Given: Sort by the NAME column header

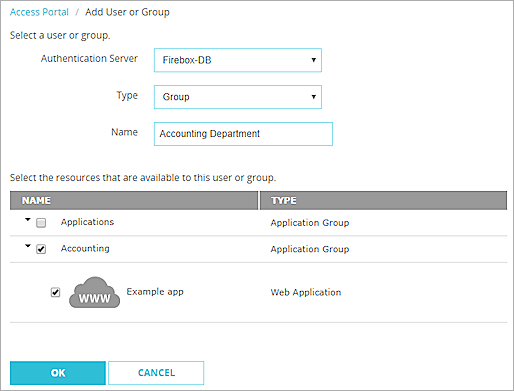Looking at the screenshot, I should click(134, 200).
